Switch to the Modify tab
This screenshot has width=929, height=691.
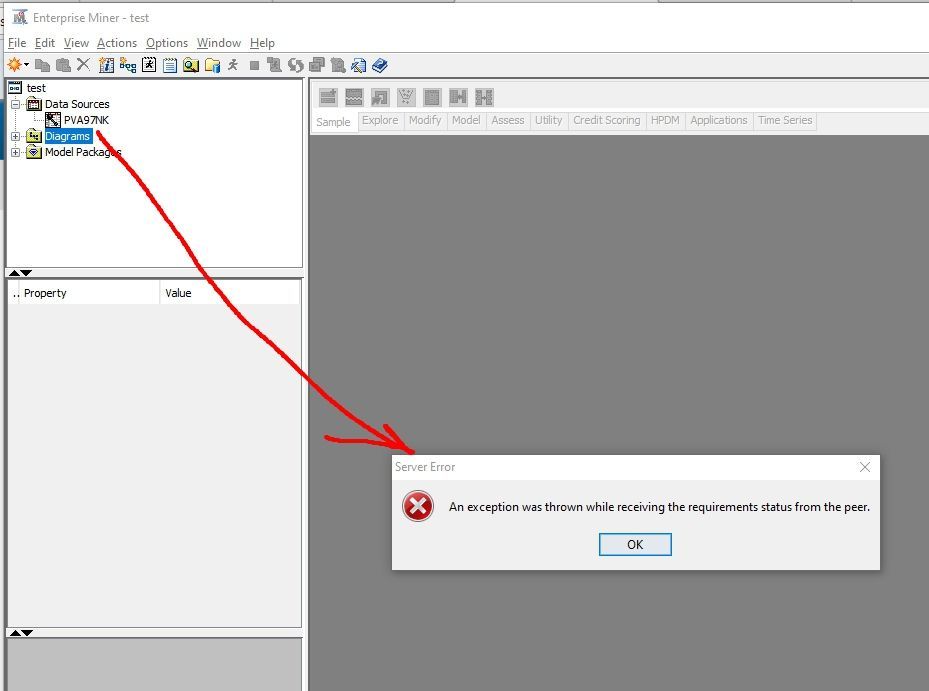425,120
